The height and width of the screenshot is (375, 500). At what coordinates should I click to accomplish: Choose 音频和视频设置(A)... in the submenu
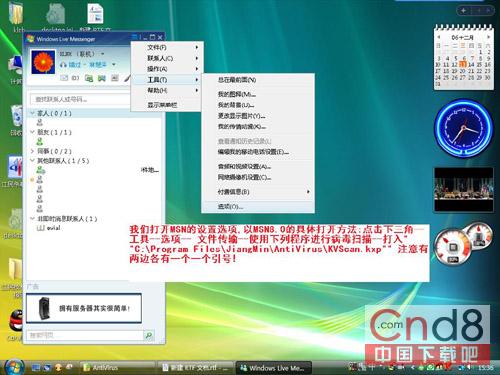258,166
